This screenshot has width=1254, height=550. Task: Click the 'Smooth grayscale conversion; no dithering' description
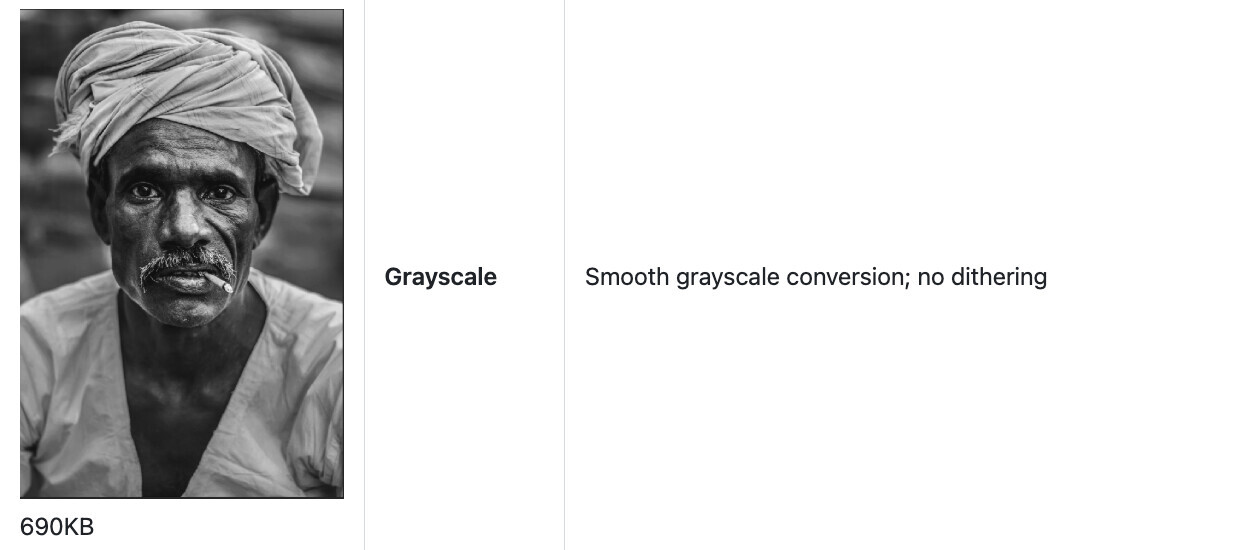click(815, 277)
